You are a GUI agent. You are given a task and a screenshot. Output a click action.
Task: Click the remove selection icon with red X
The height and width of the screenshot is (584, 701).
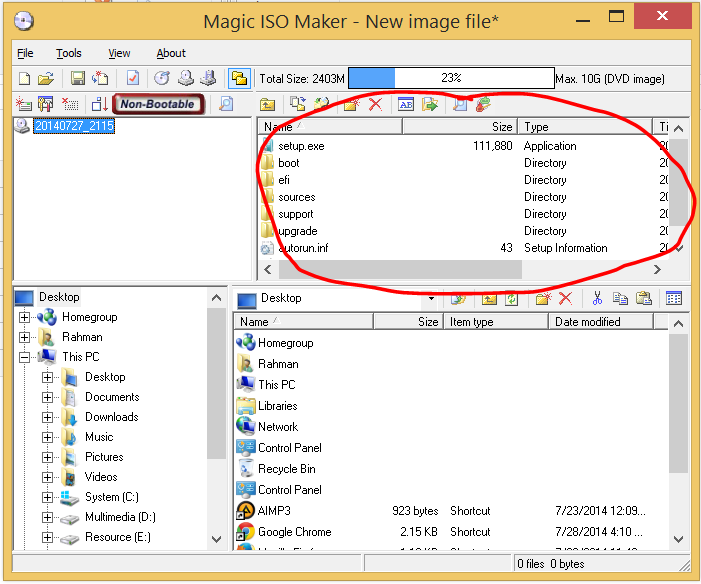[70, 104]
